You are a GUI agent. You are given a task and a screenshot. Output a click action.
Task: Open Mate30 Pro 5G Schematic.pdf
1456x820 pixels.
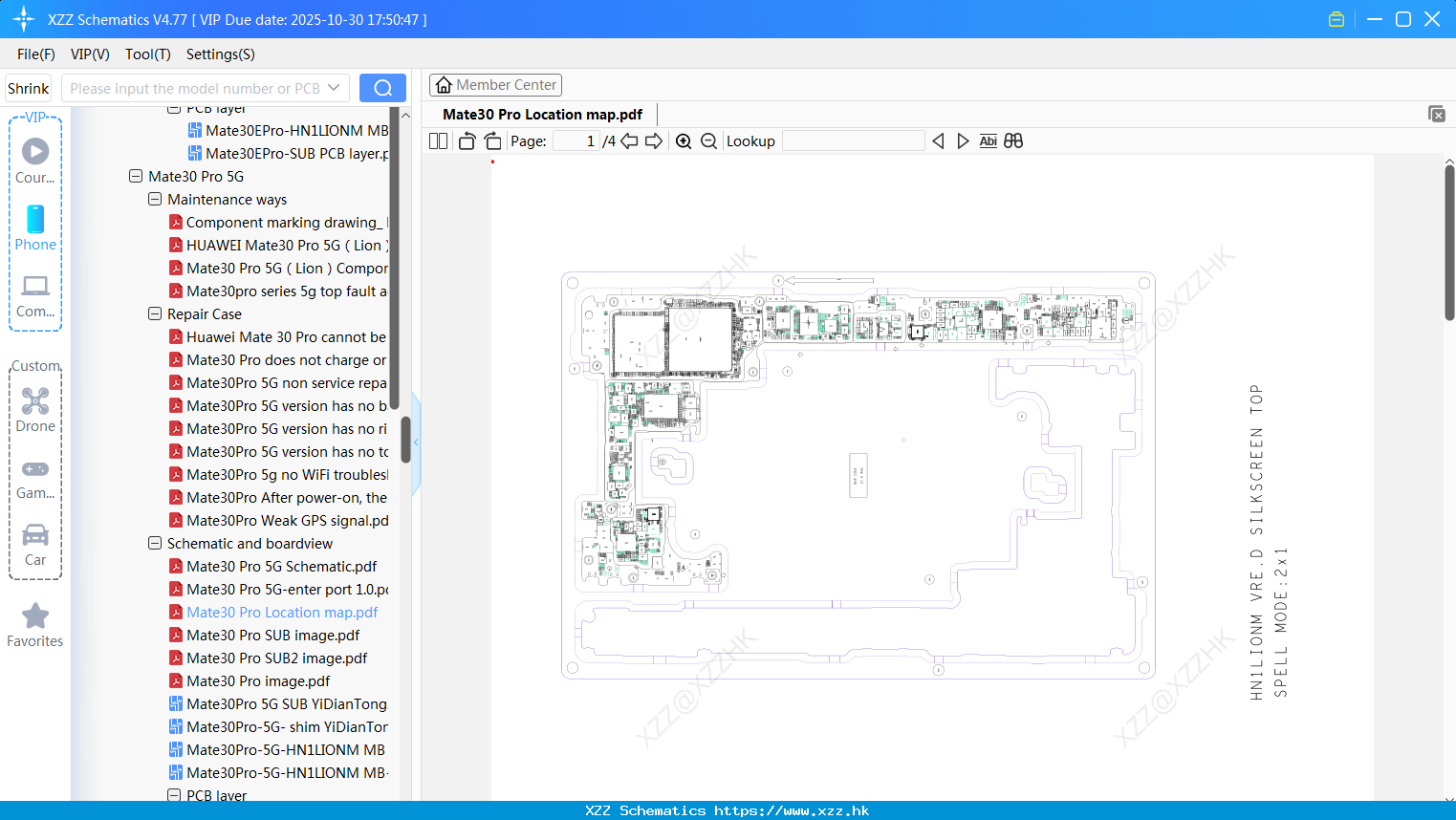pos(272,566)
